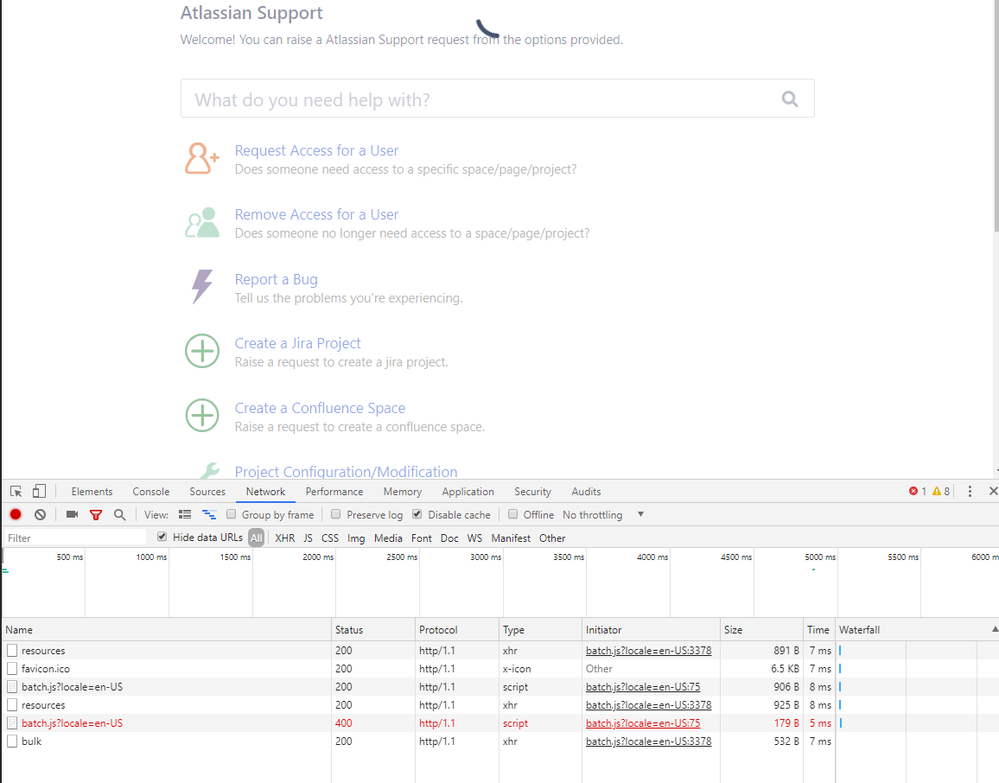Click the capture screenshots camera icon
The height and width of the screenshot is (783, 999).
click(x=72, y=514)
